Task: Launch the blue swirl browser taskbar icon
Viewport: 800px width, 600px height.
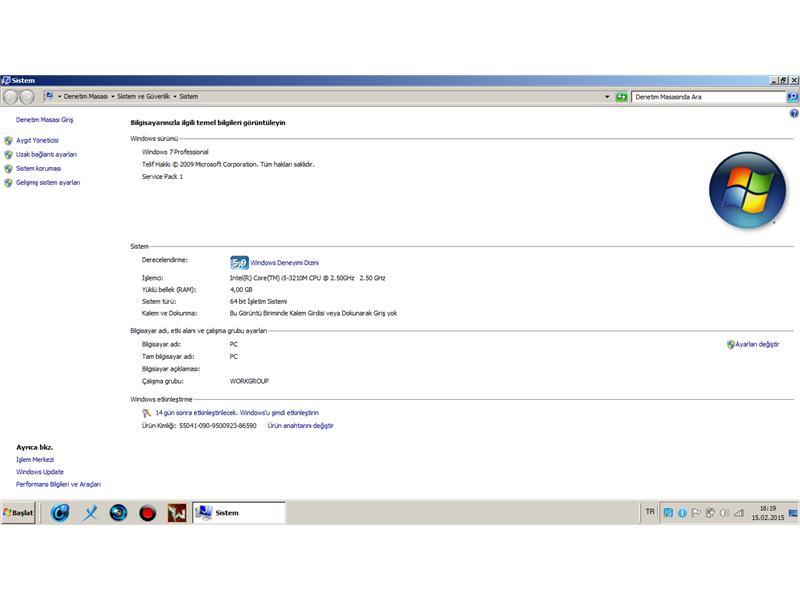Action: pos(60,513)
